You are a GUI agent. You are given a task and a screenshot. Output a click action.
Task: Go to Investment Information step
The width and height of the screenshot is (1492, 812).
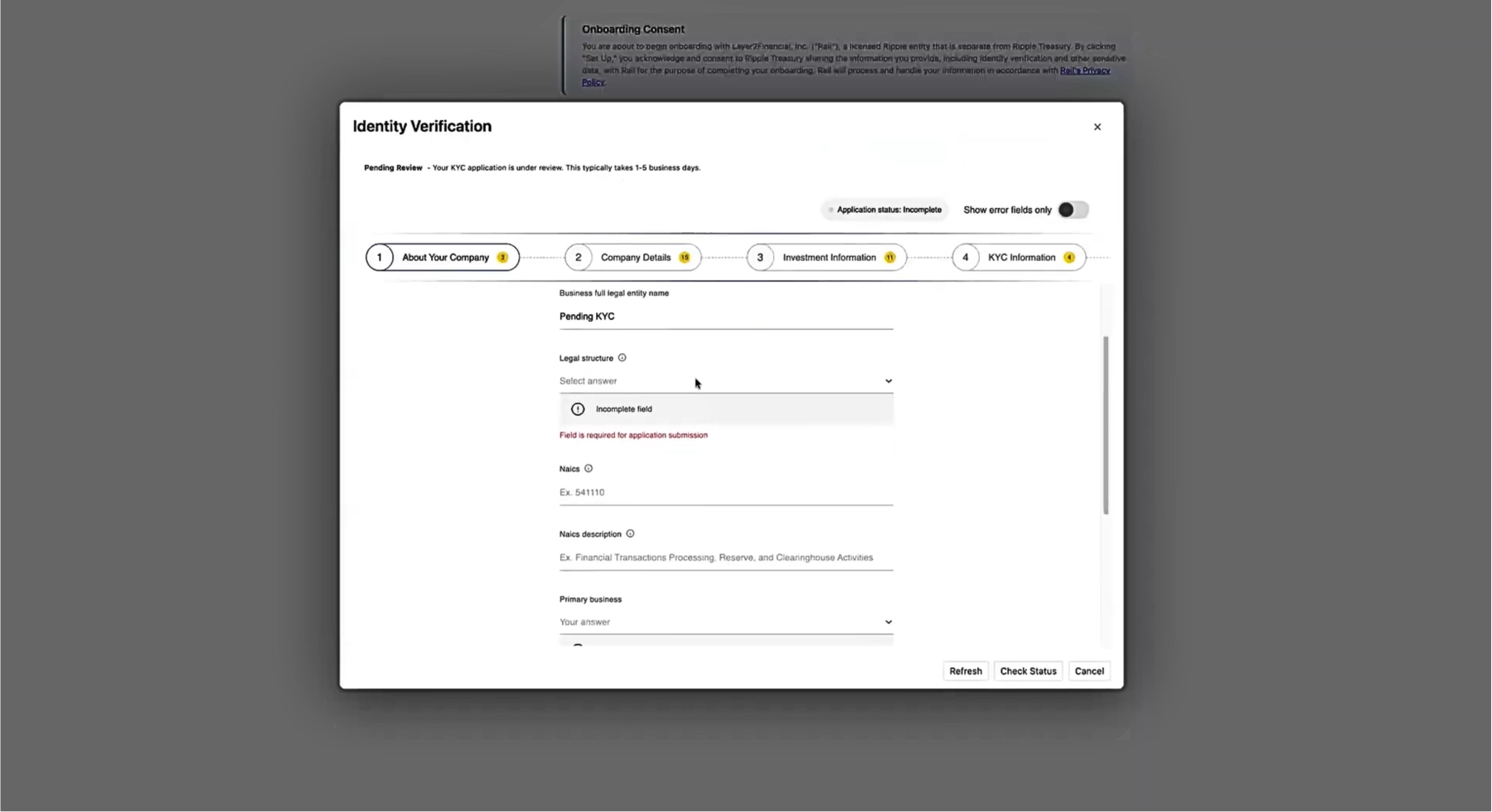click(x=826, y=257)
